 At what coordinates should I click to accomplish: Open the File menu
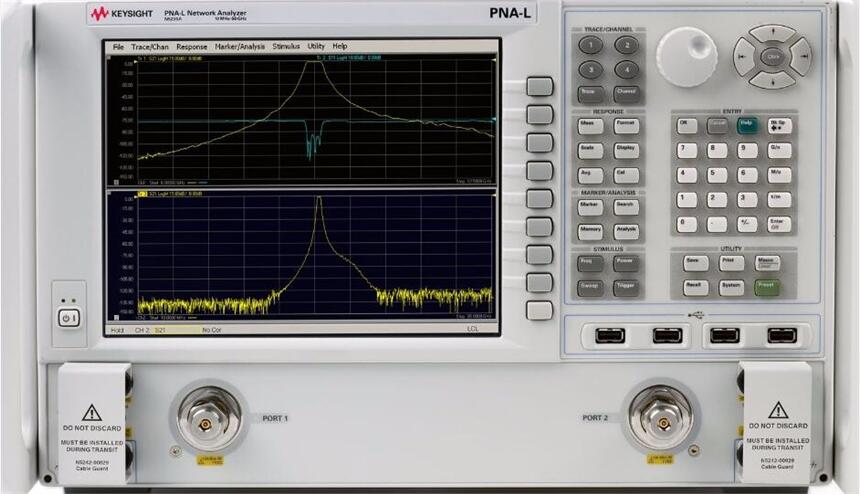(118, 47)
